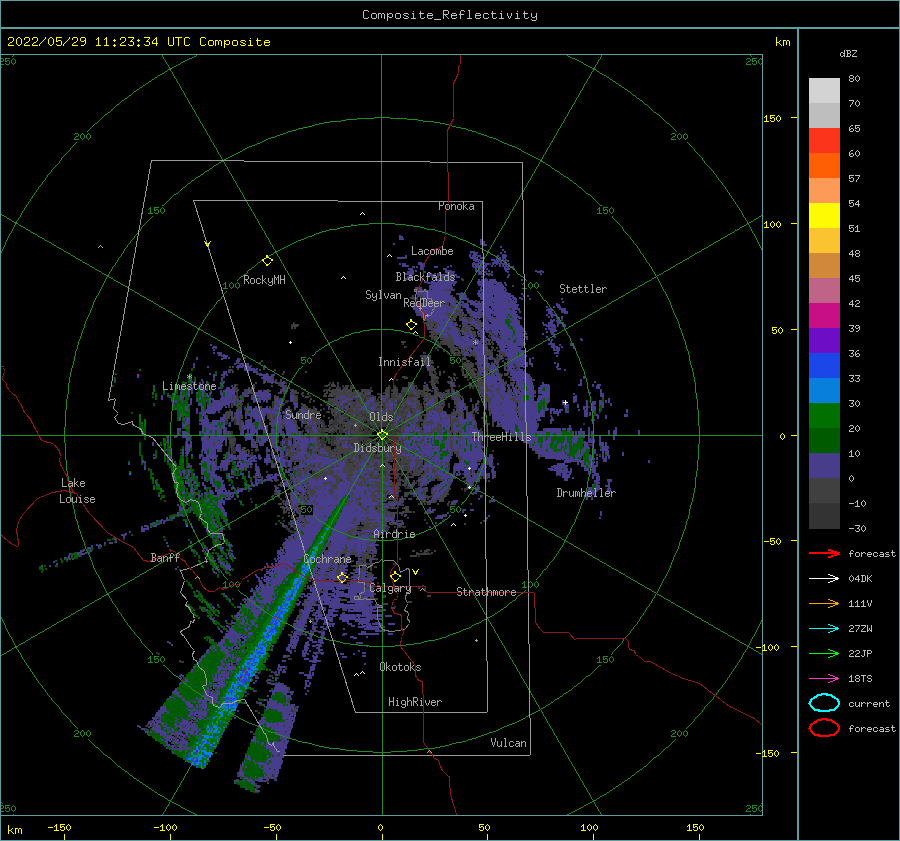Viewport: 900px width, 841px height.
Task: Click the light blue 33 dBZ swatch
Action: coord(824,390)
